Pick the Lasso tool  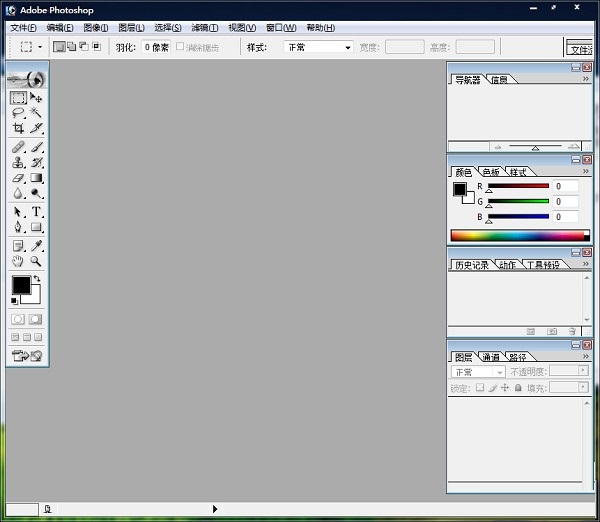pyautogui.click(x=18, y=113)
